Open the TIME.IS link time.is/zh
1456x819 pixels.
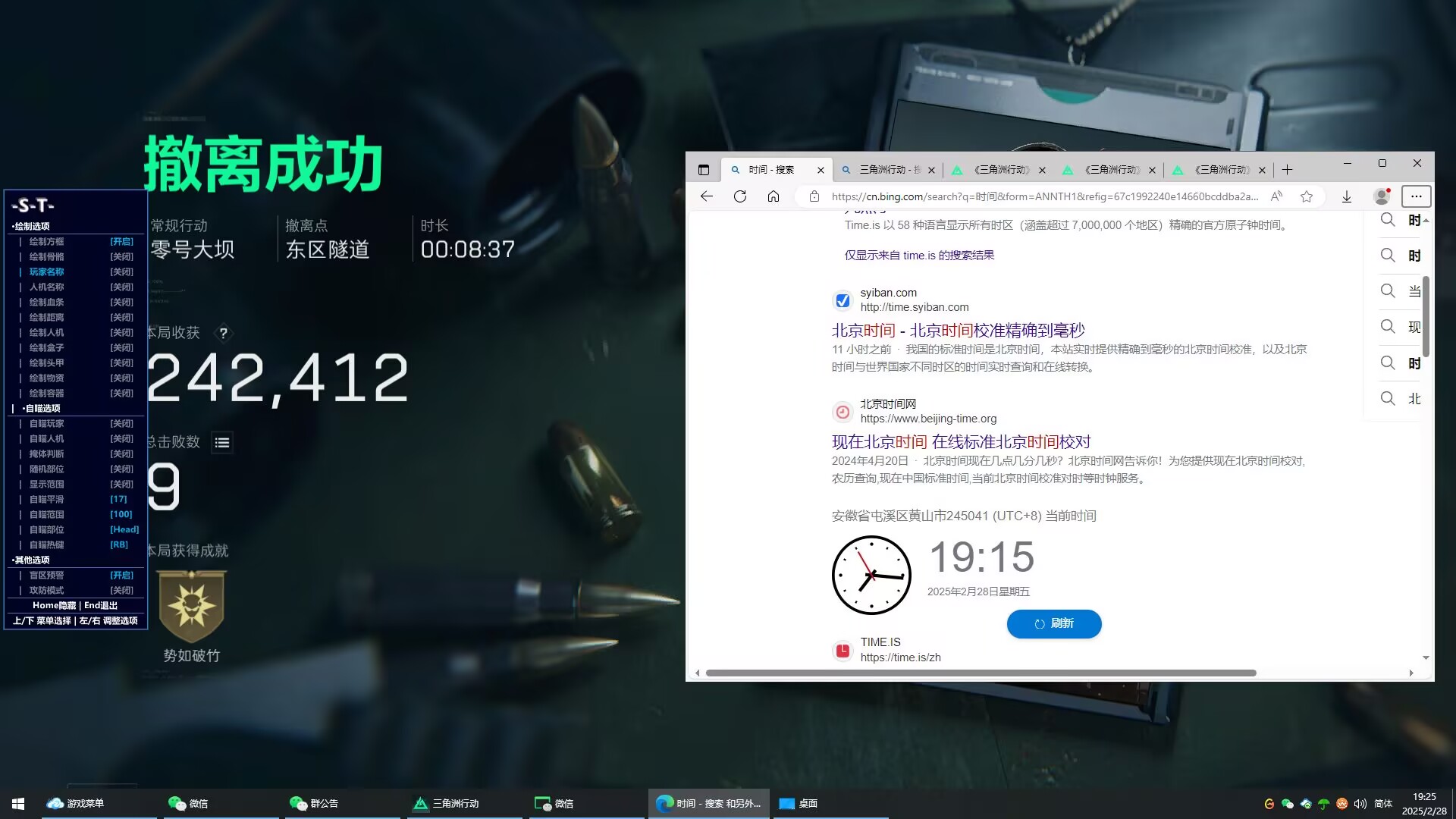[900, 657]
